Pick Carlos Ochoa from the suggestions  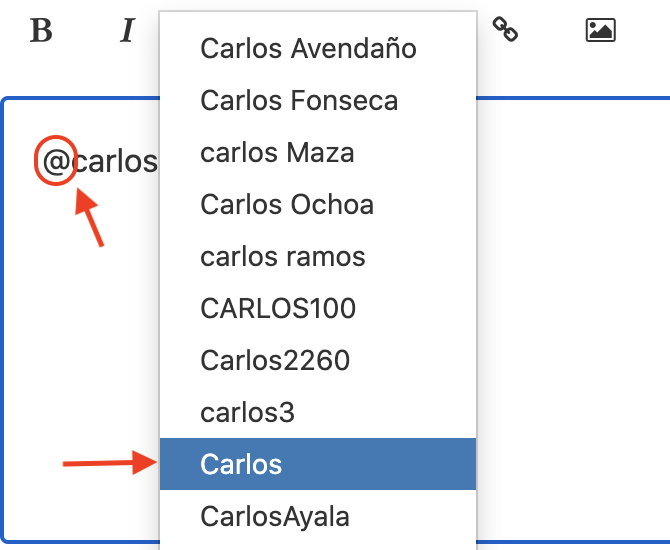(318, 204)
